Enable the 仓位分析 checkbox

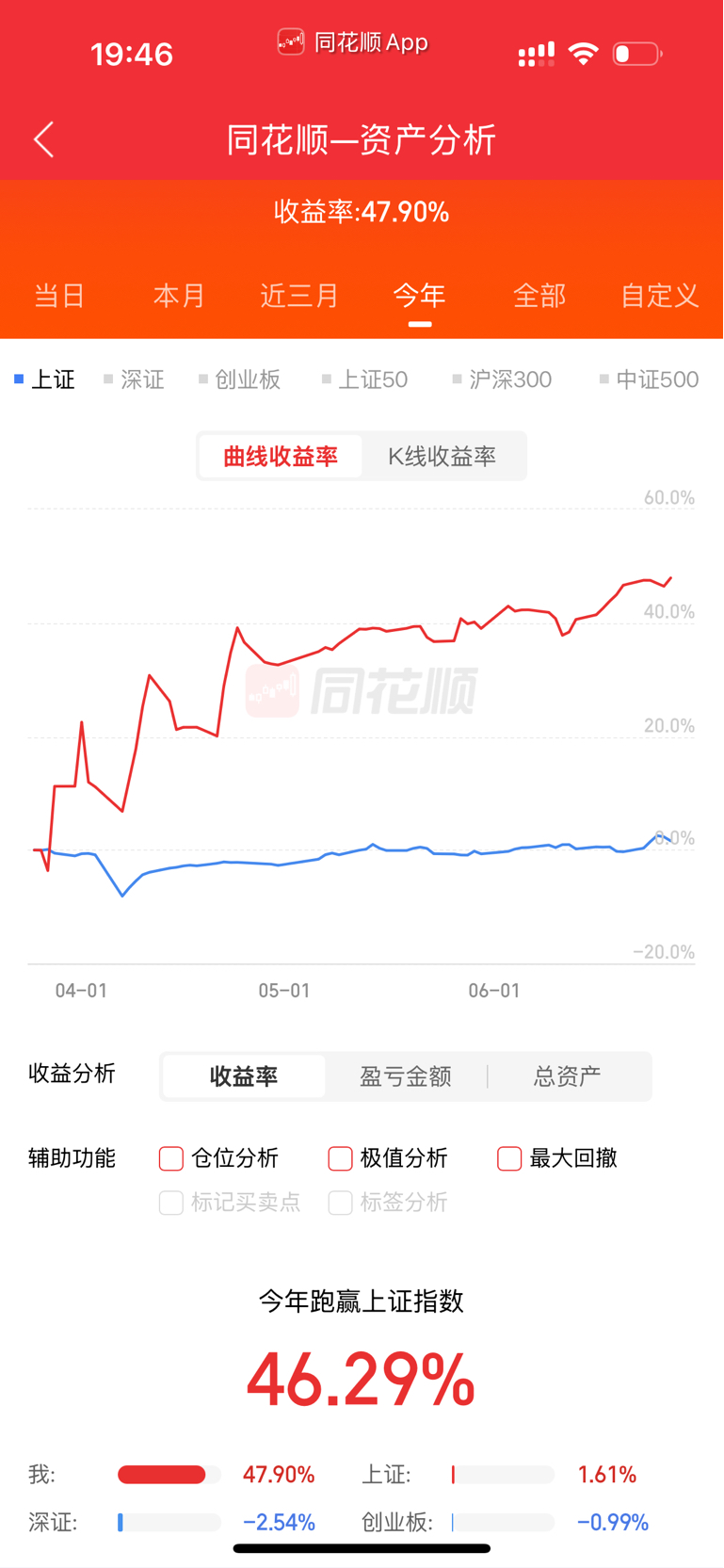coord(171,1158)
